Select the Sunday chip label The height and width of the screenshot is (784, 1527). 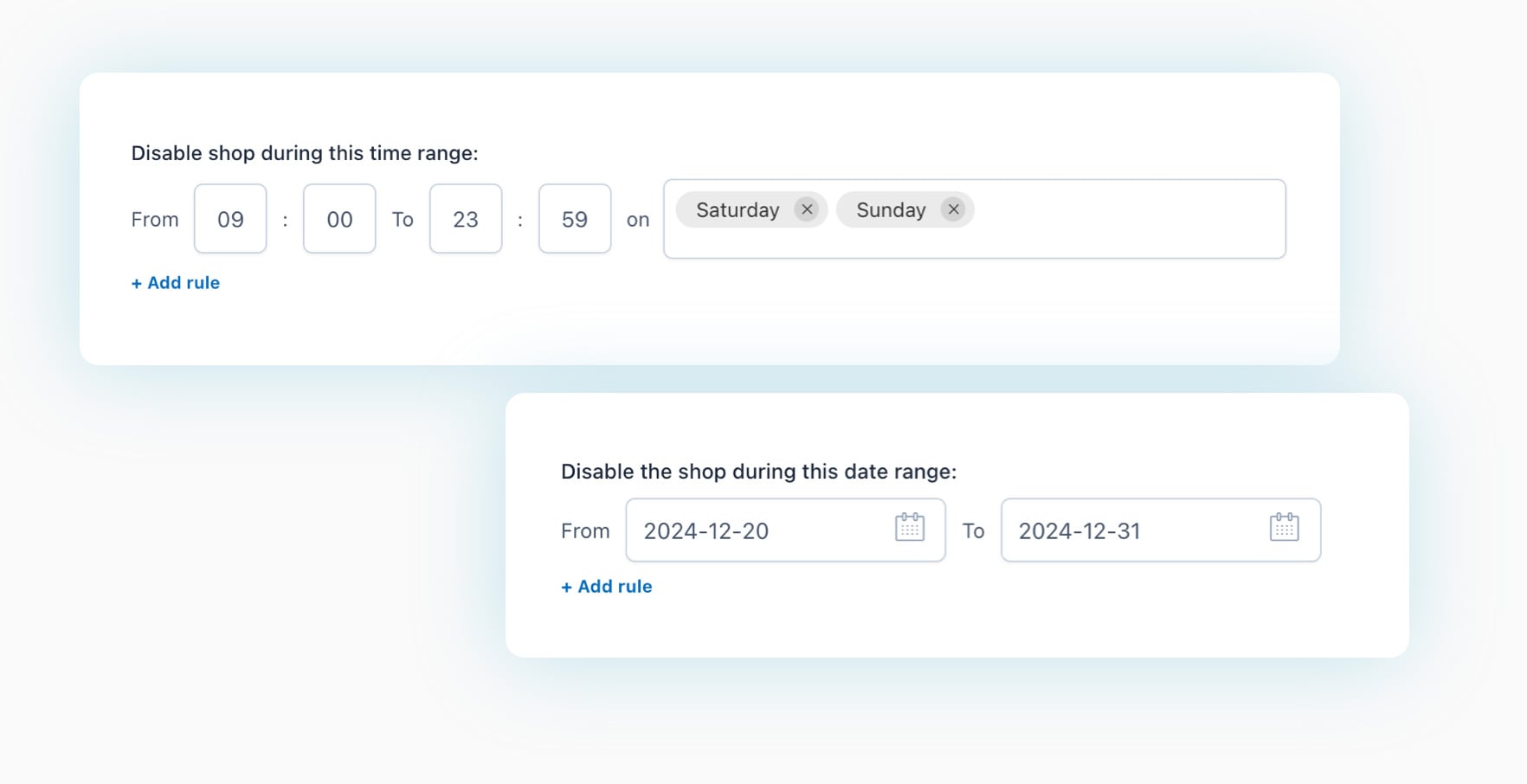click(891, 210)
